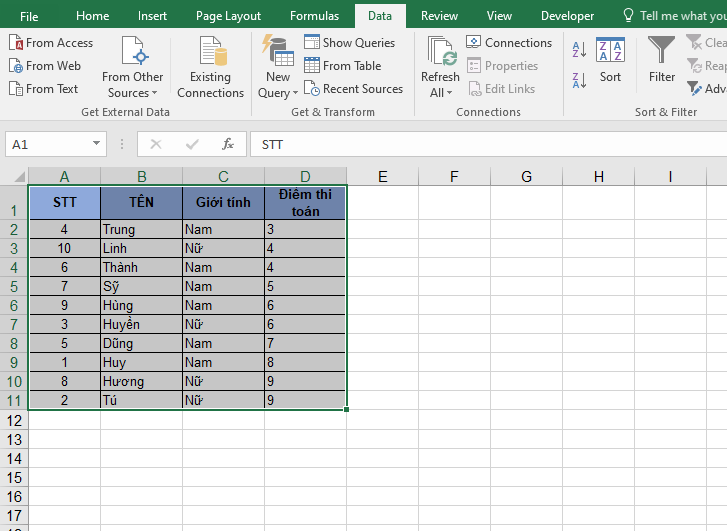Expand the New Query dropdown
The image size is (727, 531).
click(x=278, y=93)
